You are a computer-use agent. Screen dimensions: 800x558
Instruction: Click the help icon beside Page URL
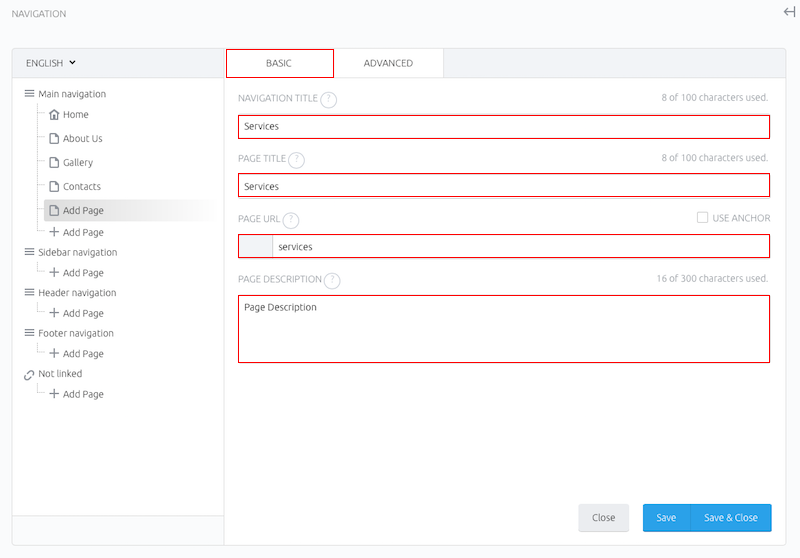291,220
